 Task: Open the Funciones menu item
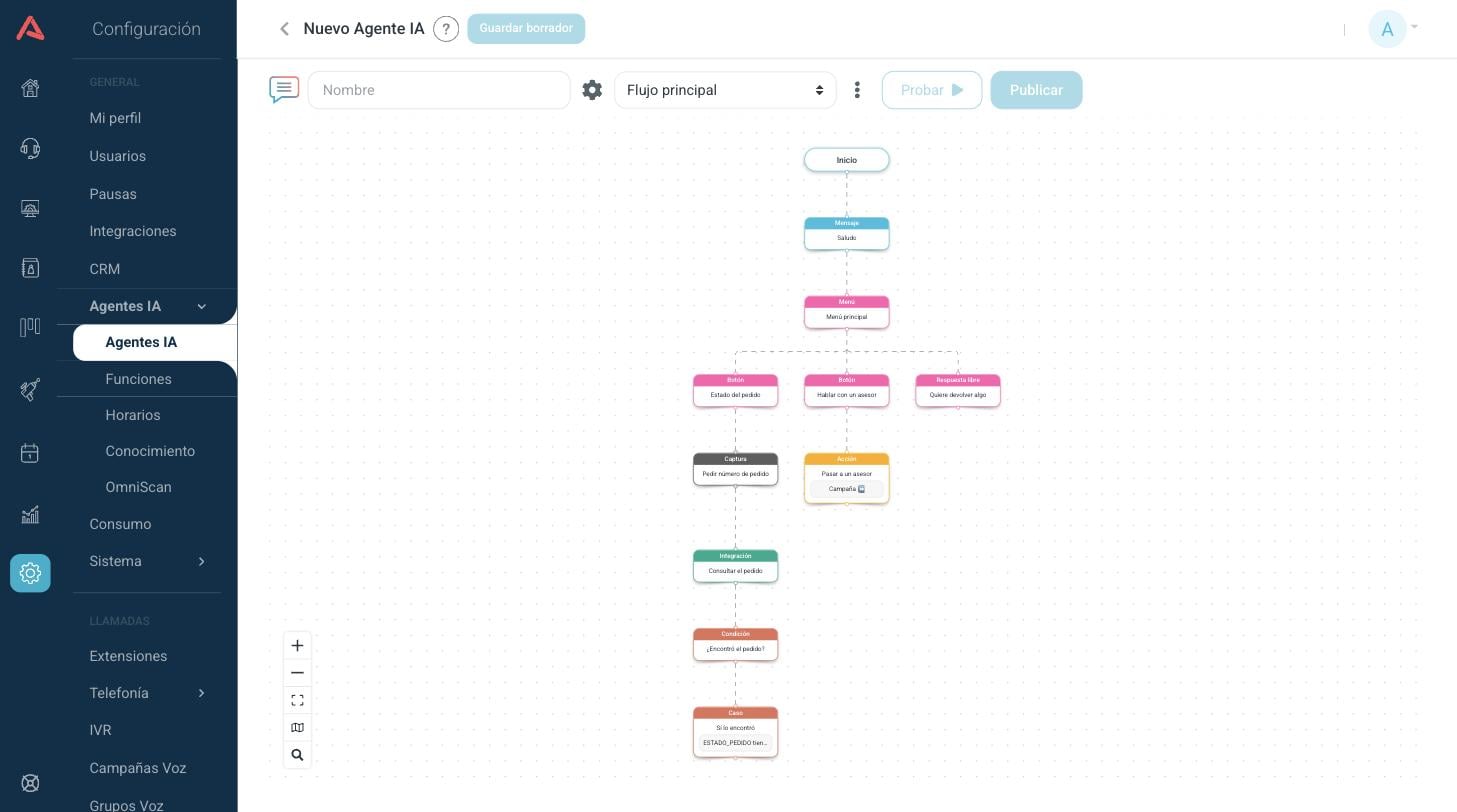coord(138,379)
